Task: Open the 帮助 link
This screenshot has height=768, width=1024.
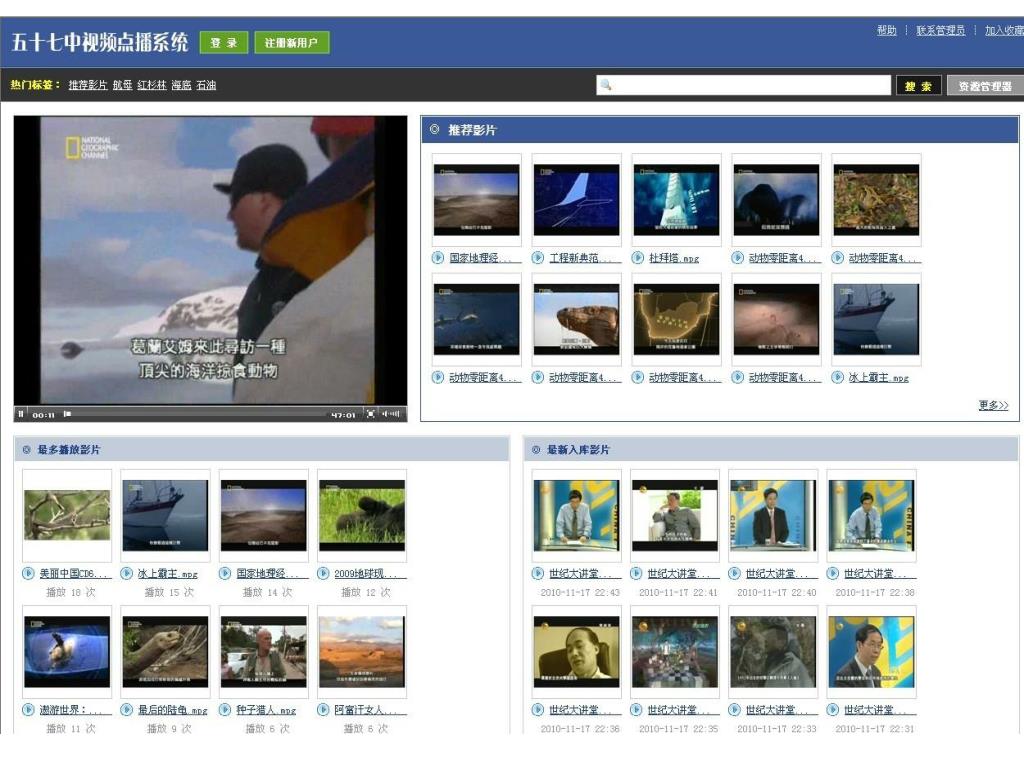Action: coord(886,30)
